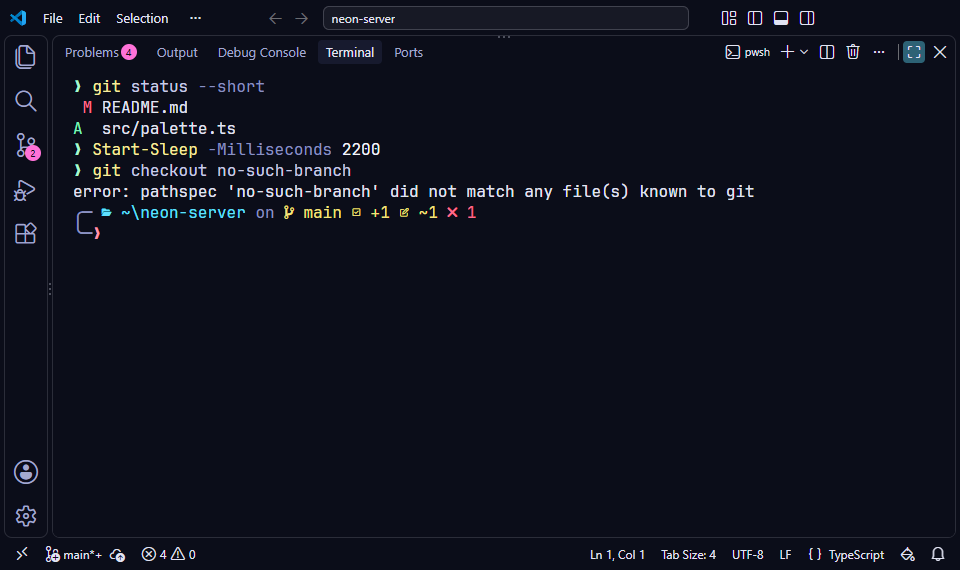Toggle maximized panel size
Screen dimensions: 960x570
click(x=914, y=53)
